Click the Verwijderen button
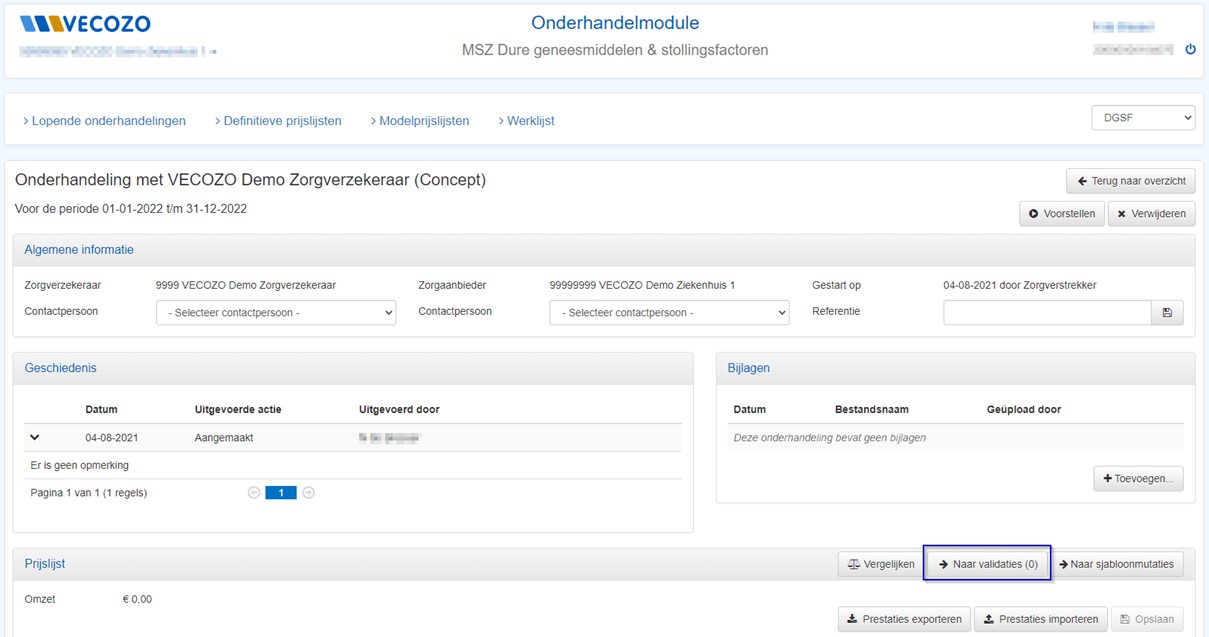The image size is (1209, 637). point(1152,214)
